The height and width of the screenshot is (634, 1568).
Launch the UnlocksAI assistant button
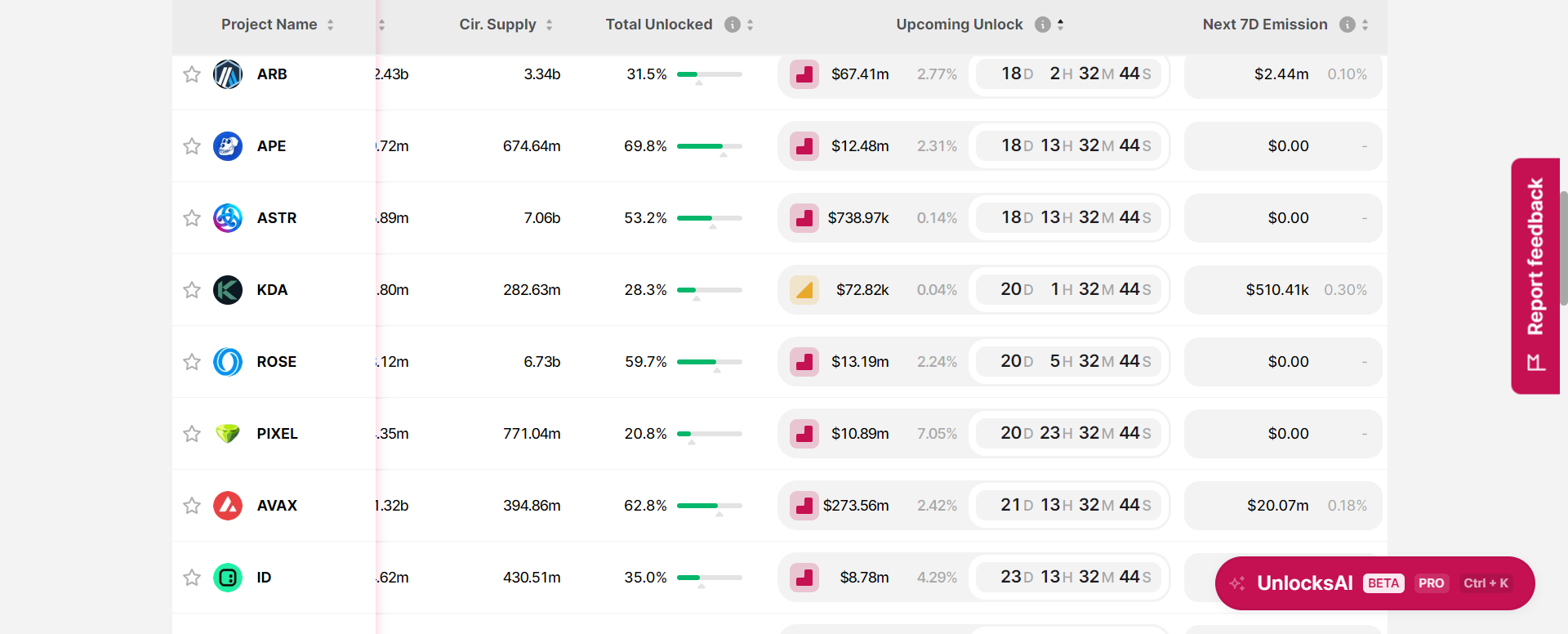click(x=1375, y=583)
